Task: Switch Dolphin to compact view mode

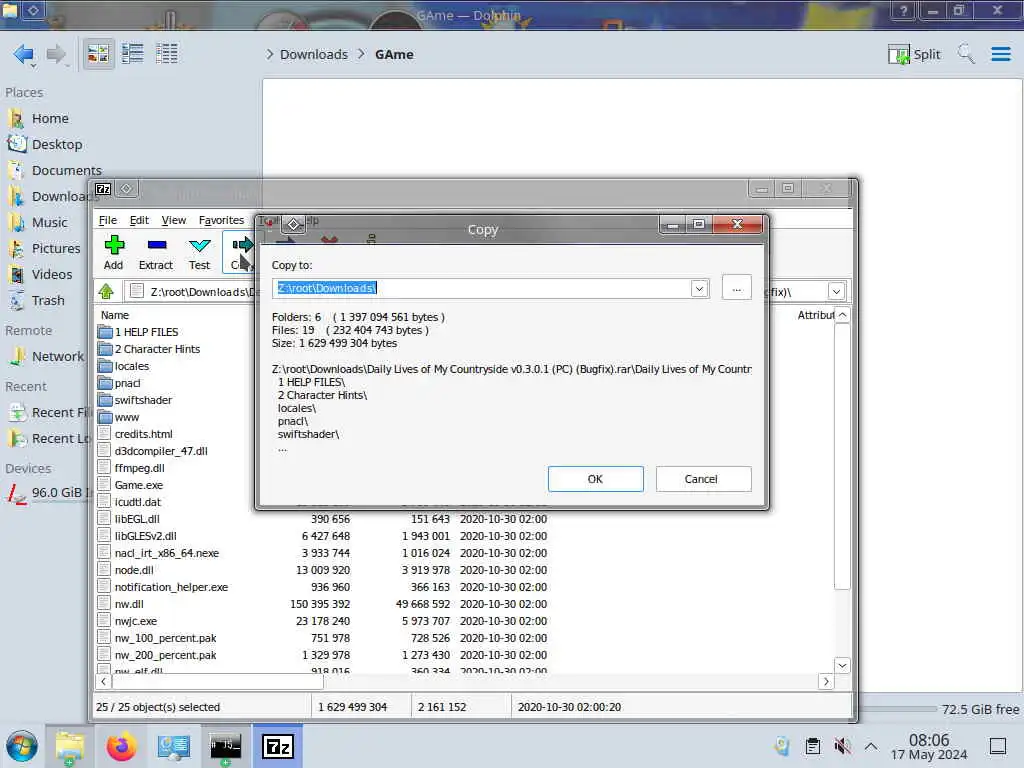Action: pos(133,54)
